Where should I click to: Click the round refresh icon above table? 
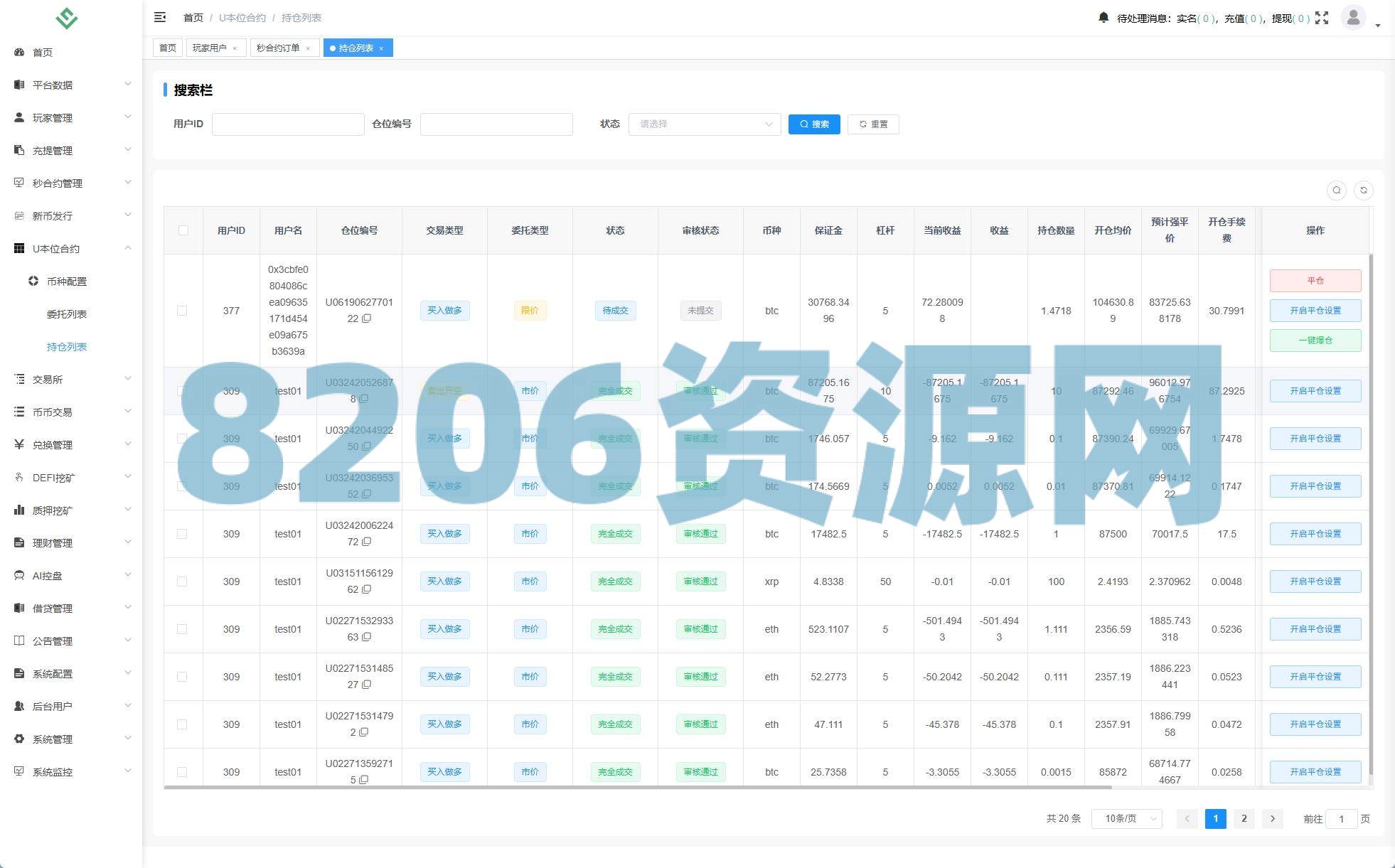(1364, 190)
